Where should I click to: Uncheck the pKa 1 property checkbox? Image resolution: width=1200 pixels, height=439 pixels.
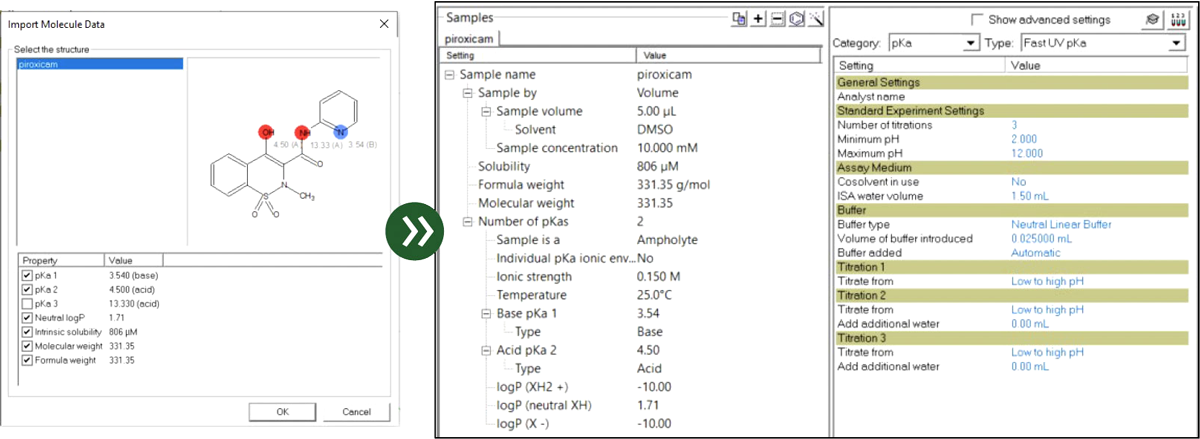(27, 275)
